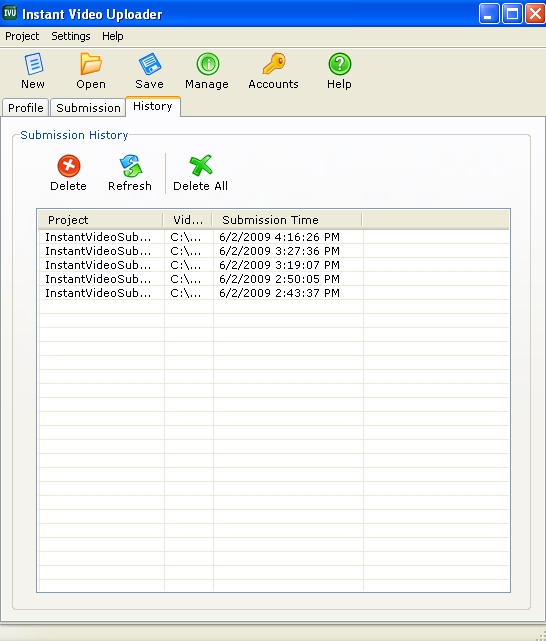Open a project with the folder icon

(91, 64)
